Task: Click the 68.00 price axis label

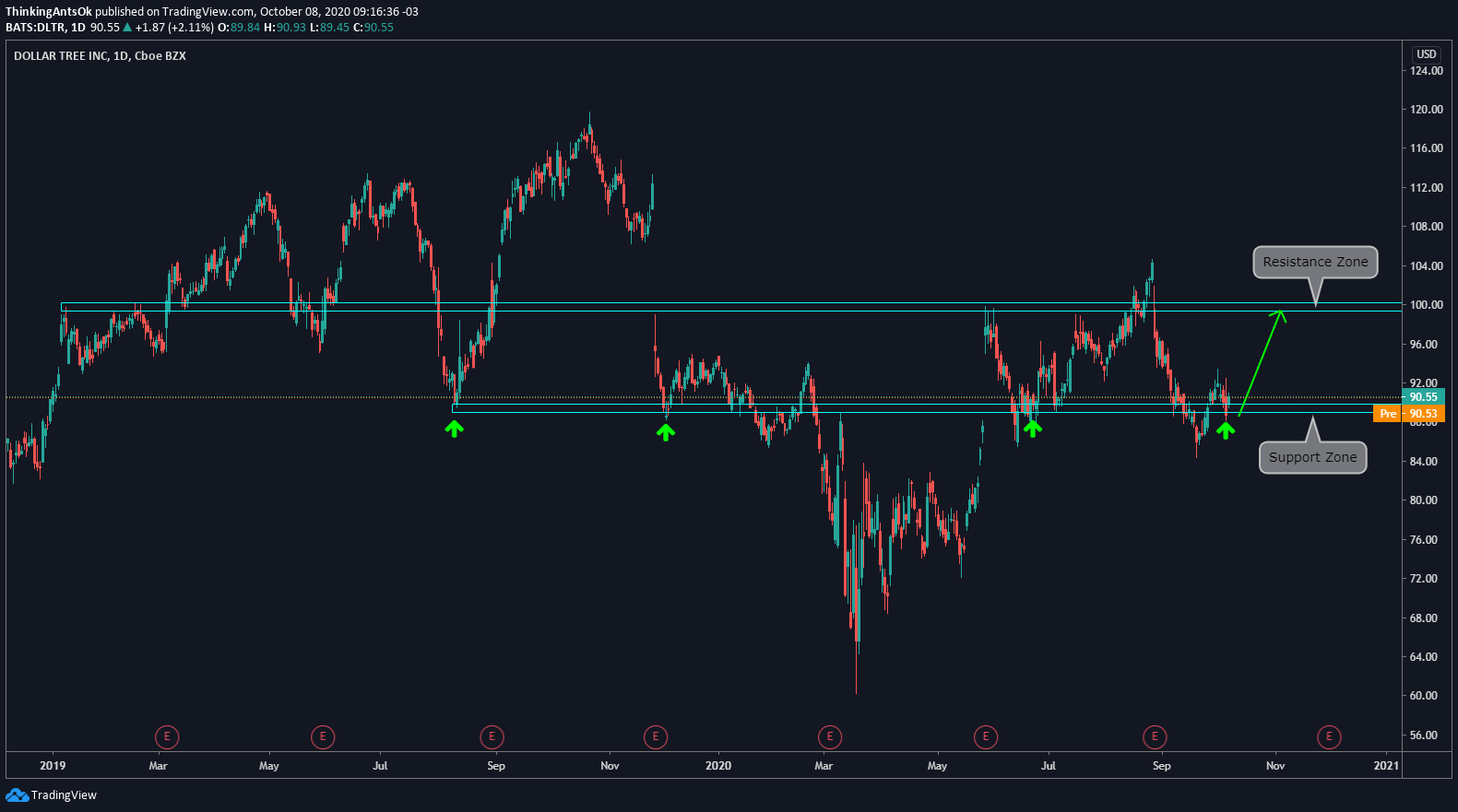Action: (x=1424, y=618)
